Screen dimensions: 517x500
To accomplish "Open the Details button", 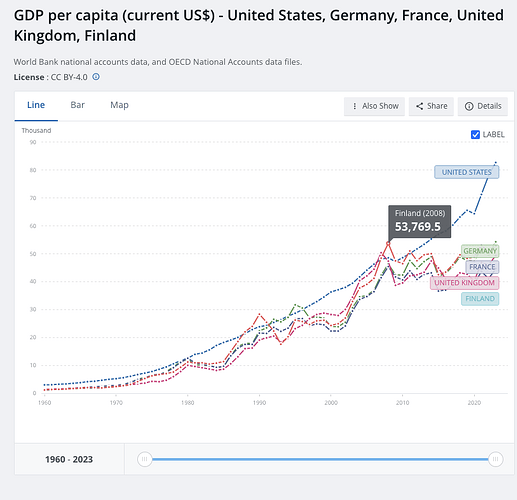I will point(483,106).
